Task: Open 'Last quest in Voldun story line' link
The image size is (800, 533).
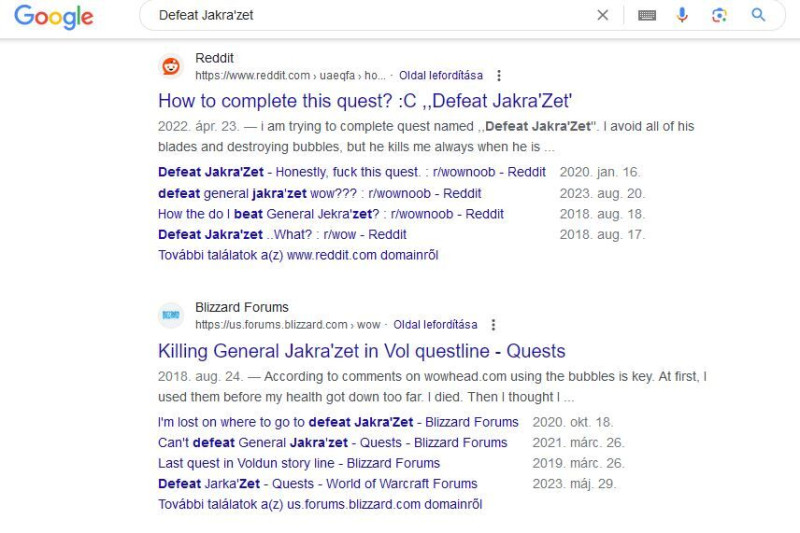Action: (299, 463)
